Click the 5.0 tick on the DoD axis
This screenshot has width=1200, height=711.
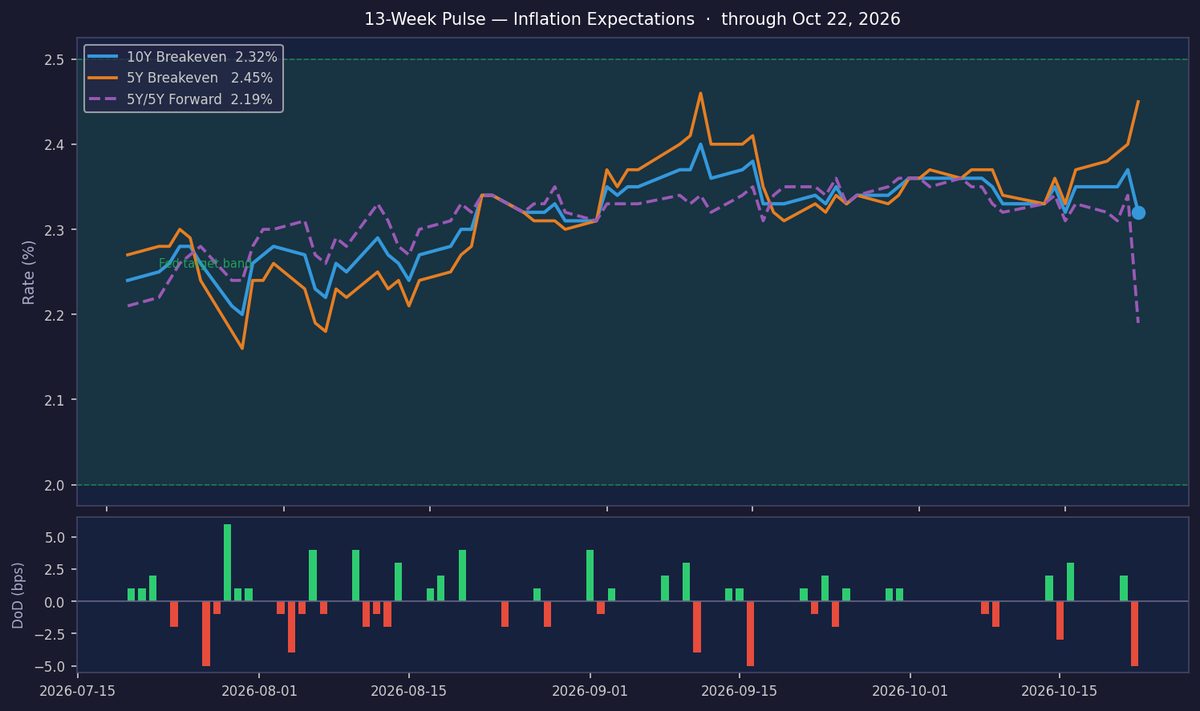[55, 537]
